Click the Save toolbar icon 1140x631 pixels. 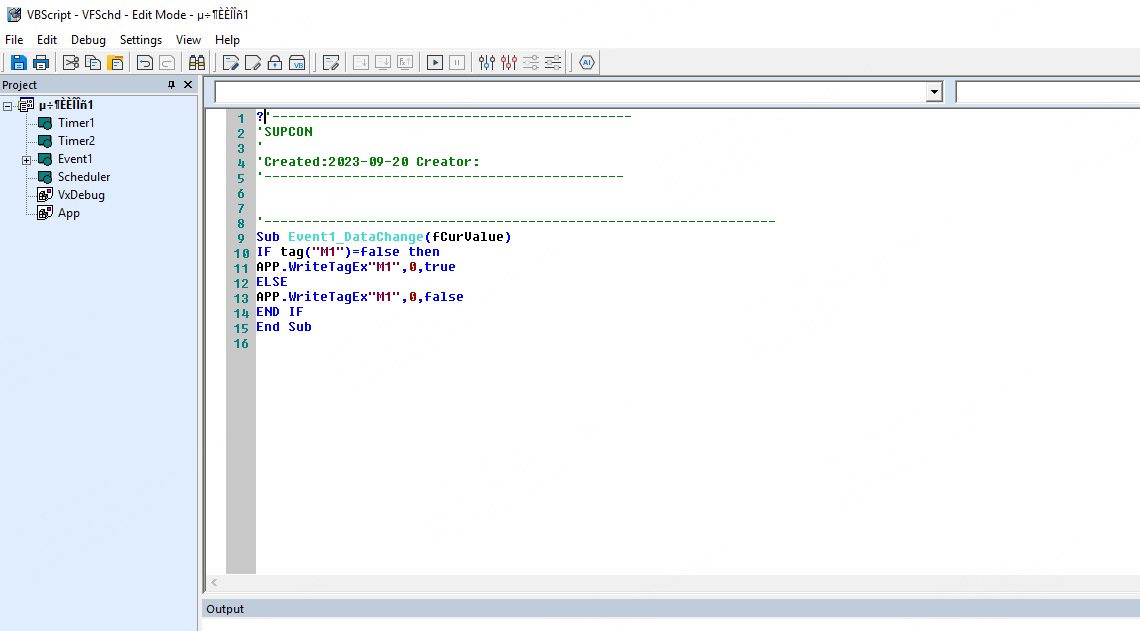(x=18, y=63)
